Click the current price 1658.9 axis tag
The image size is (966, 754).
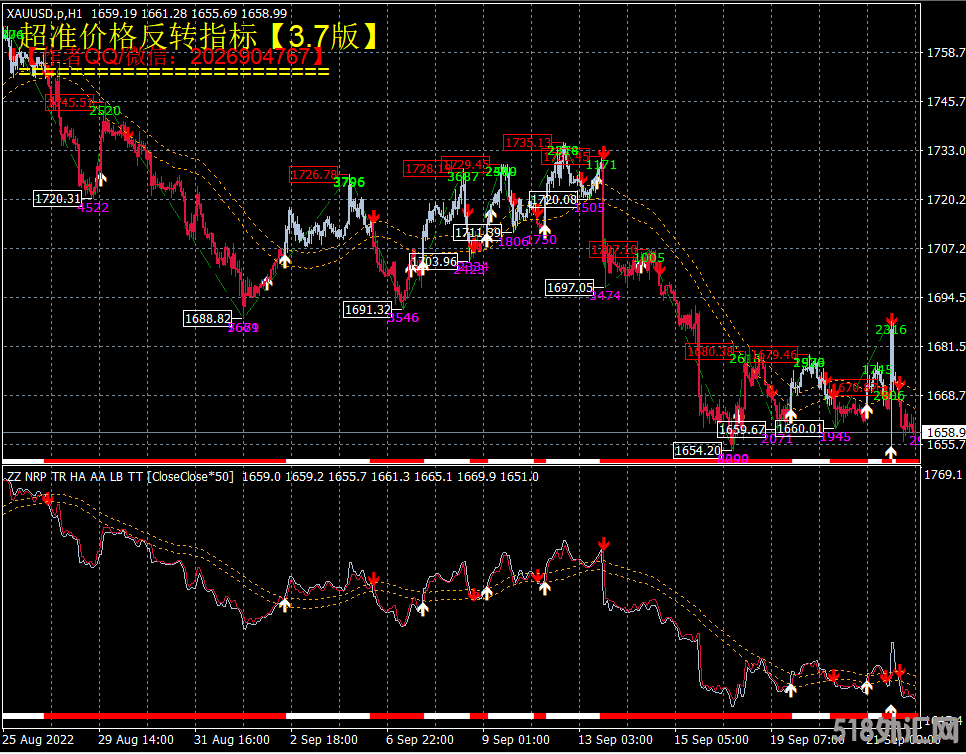coord(942,432)
